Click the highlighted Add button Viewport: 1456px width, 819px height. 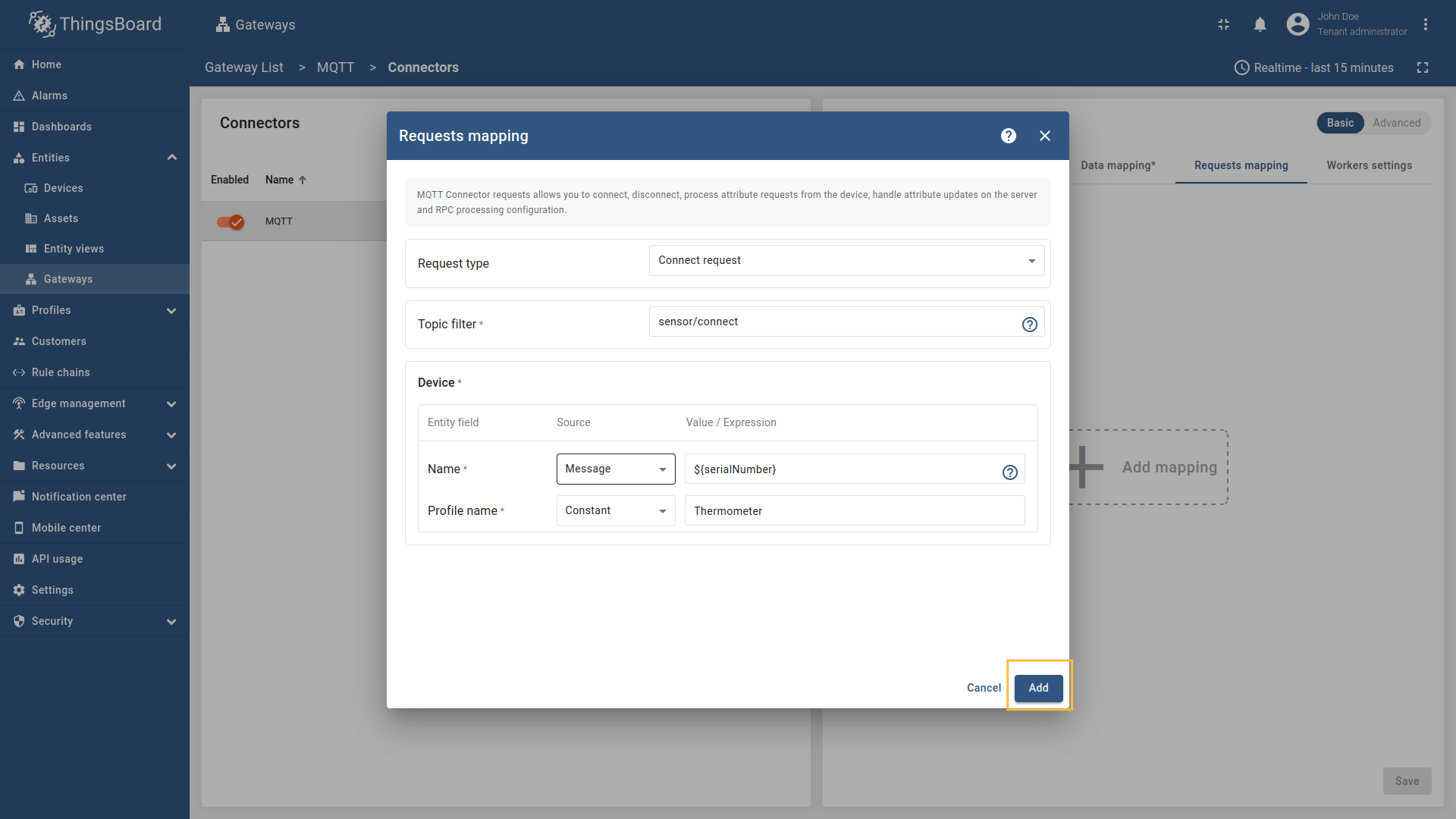[x=1038, y=688]
